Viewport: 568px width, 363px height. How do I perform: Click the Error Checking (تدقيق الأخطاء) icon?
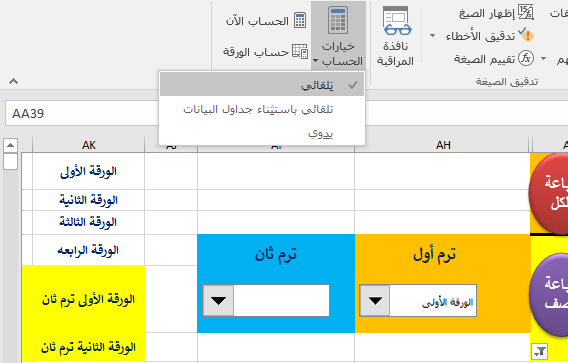click(x=526, y=35)
